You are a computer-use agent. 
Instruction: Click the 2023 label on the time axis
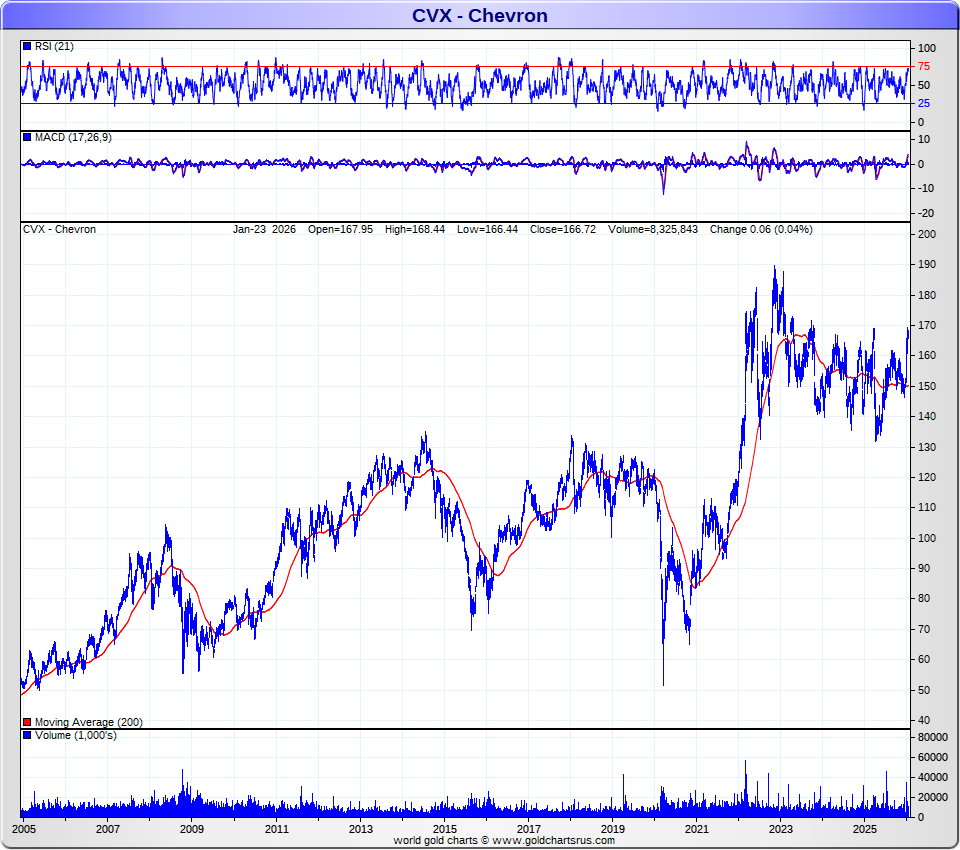pos(781,829)
